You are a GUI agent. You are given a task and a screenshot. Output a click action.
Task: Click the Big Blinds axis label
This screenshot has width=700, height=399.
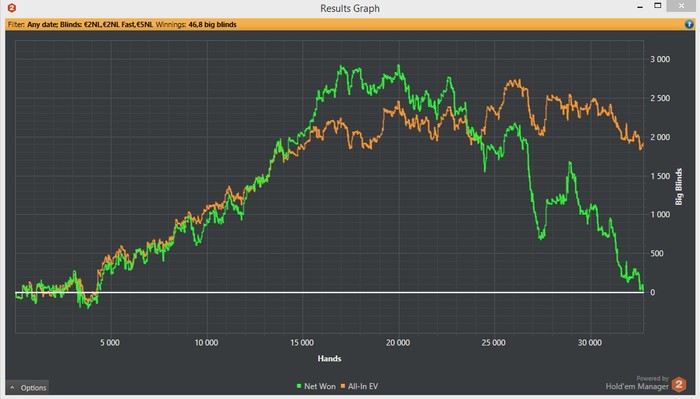click(679, 187)
